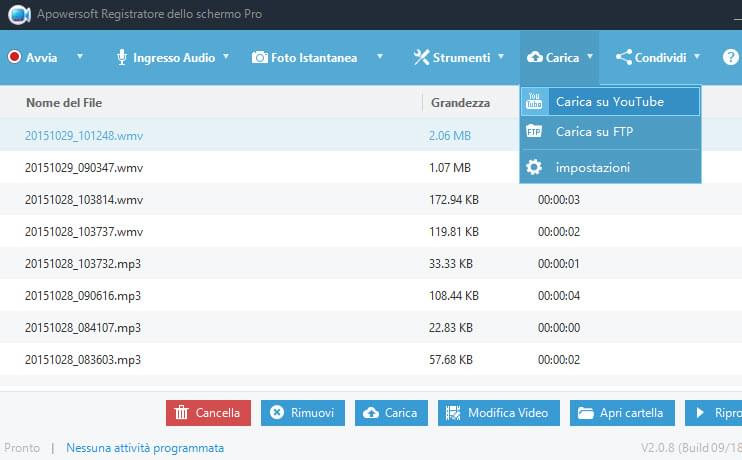Viewport: 742px width, 460px height.
Task: Click the YouTube icon in the Carica menu
Action: click(534, 102)
